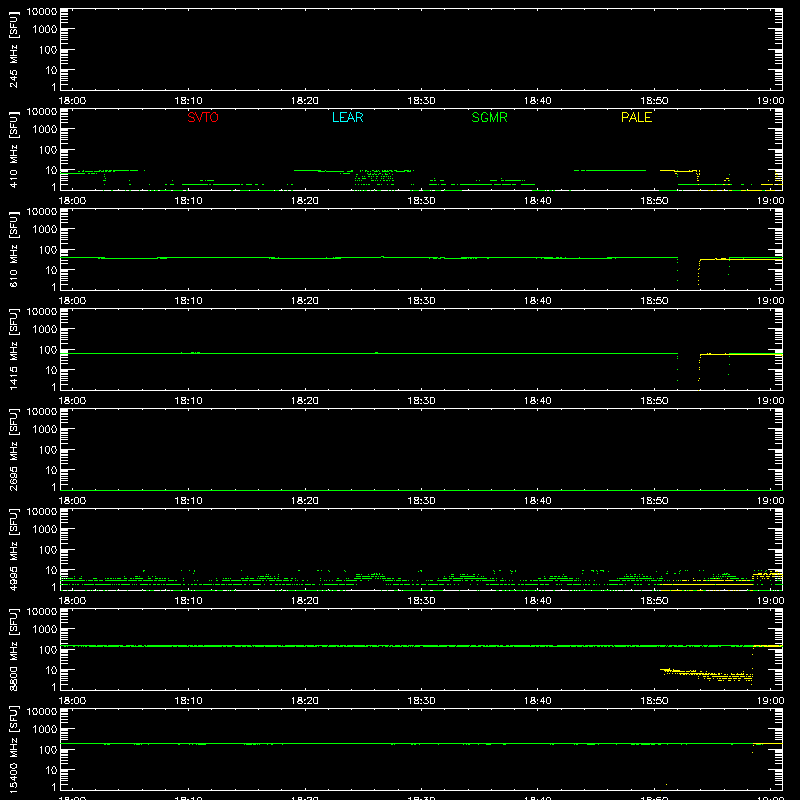Image resolution: width=800 pixels, height=800 pixels.
Task: Select the 2695 MHz [SFU] axis title
Action: pyautogui.click(x=14, y=449)
